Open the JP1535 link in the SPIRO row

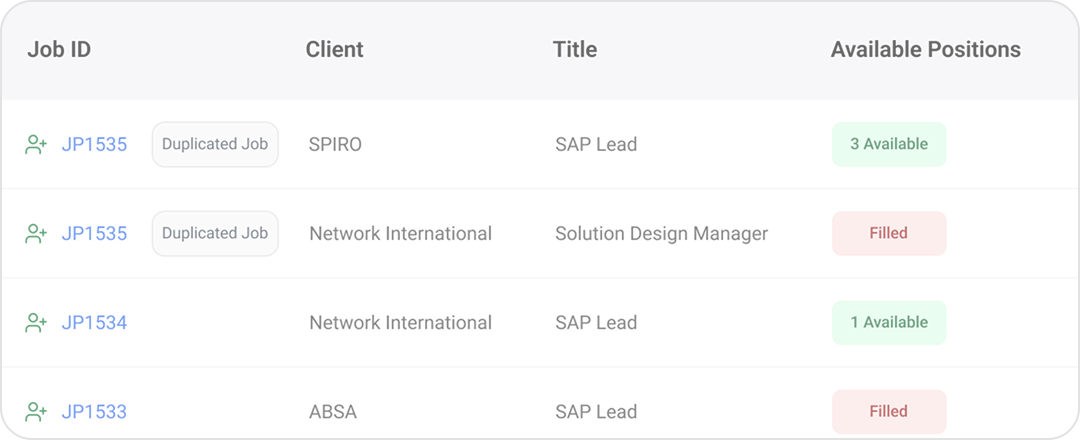point(94,145)
